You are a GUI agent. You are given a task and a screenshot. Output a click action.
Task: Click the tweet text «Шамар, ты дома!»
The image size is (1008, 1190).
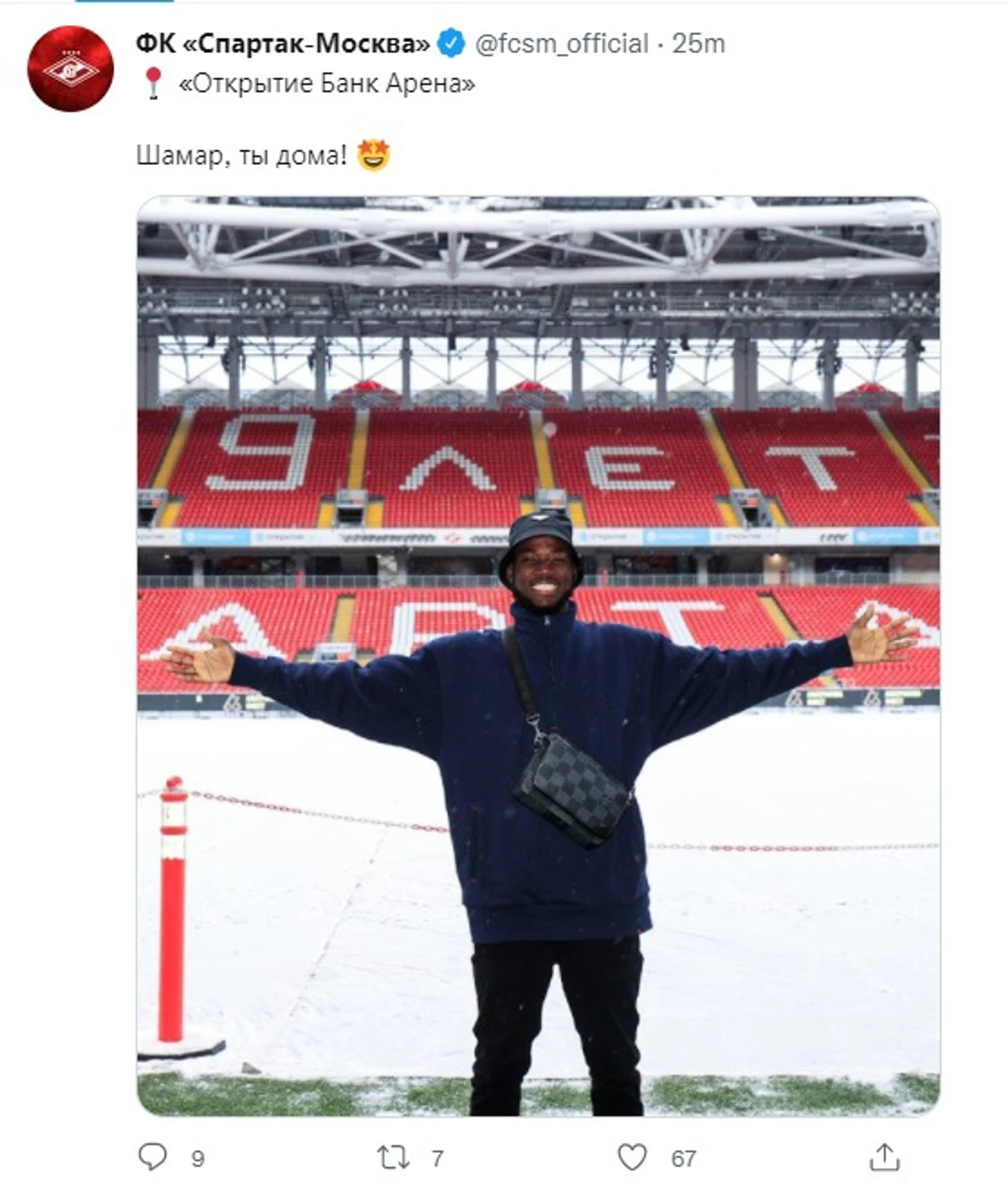point(242,156)
